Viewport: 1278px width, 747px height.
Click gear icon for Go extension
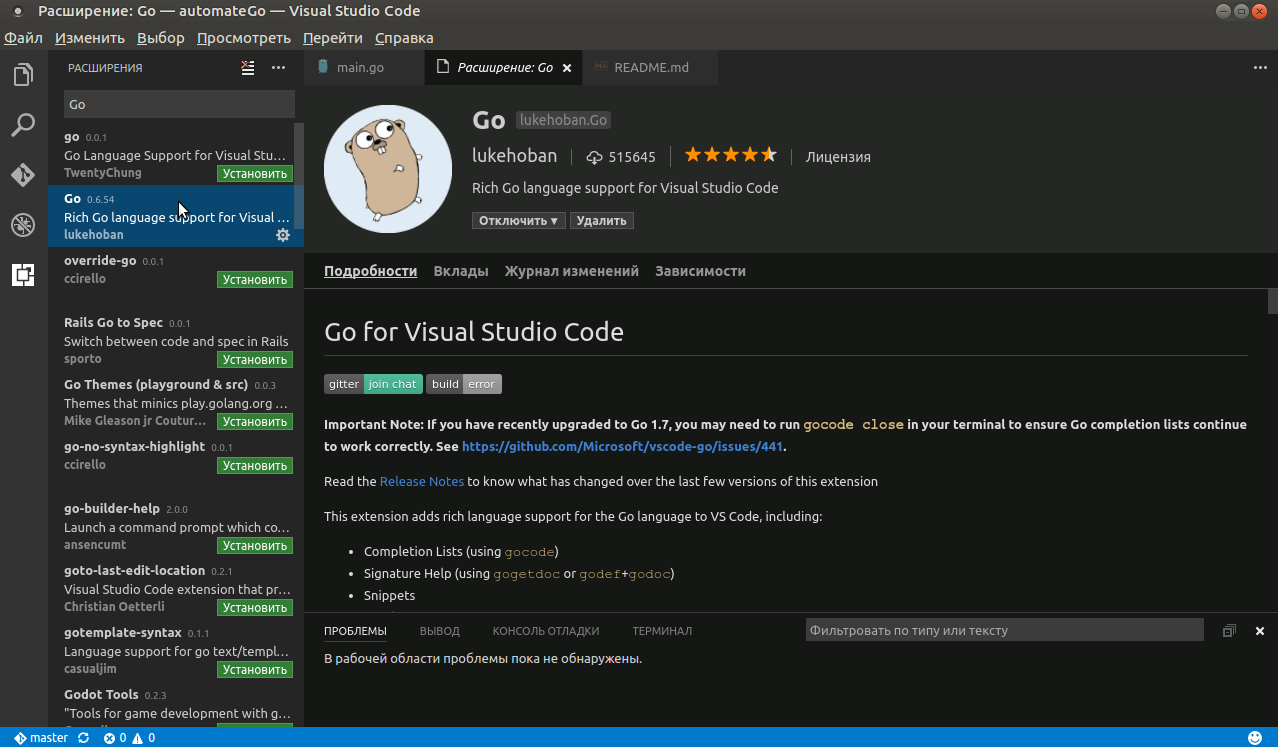283,235
